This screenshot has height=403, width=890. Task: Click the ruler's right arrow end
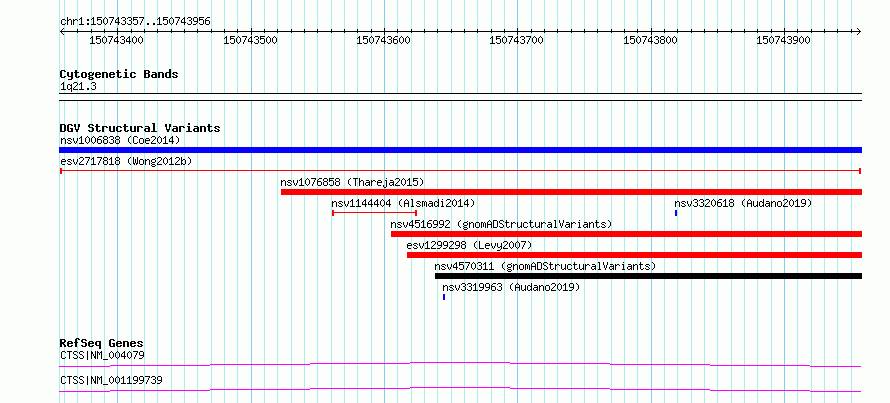(x=859, y=31)
